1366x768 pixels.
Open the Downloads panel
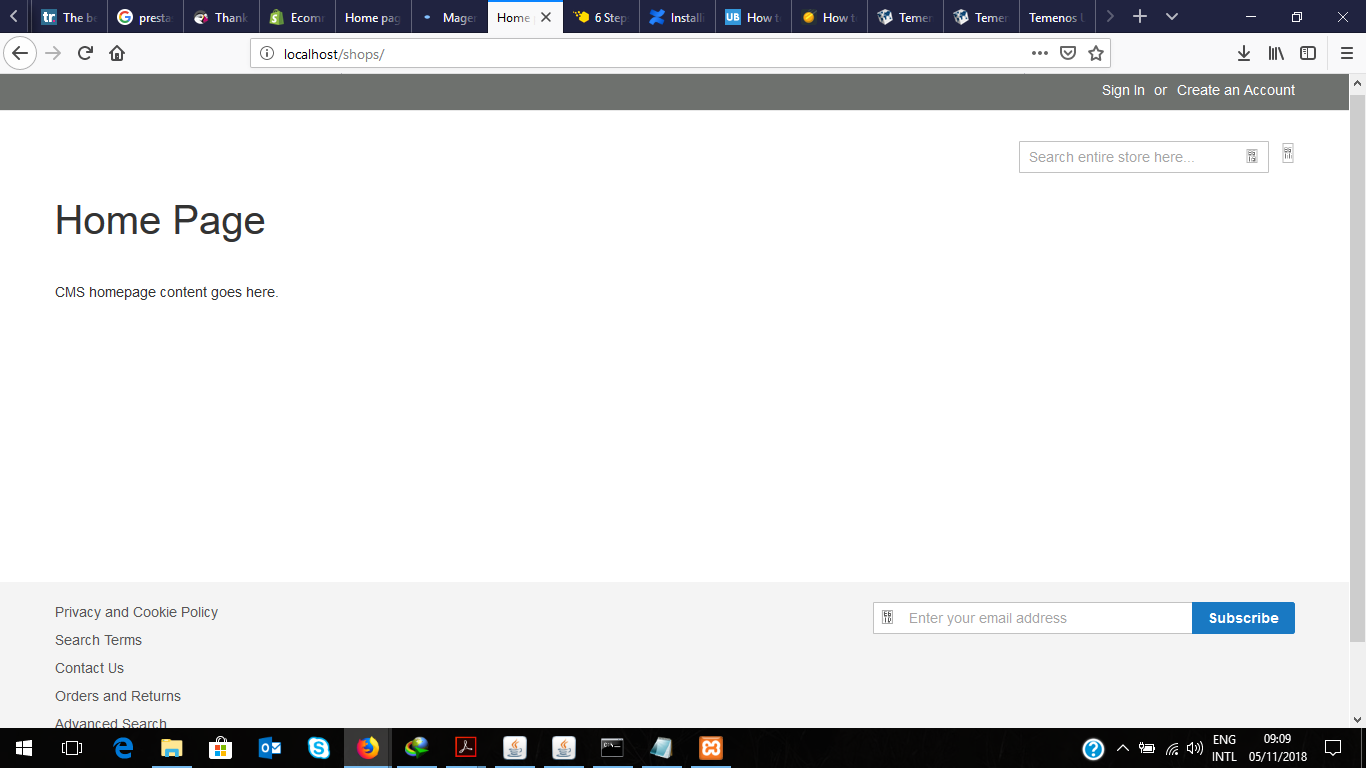coord(1243,52)
